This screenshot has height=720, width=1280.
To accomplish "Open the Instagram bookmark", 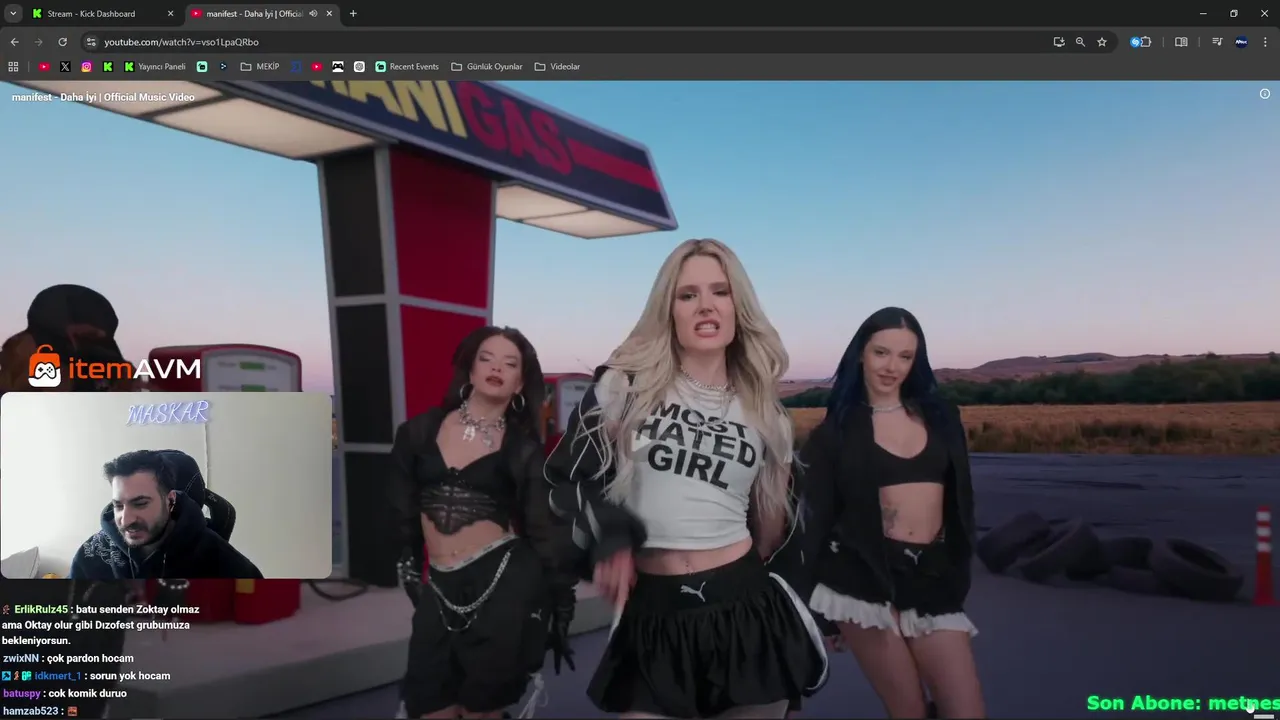I will tap(86, 66).
